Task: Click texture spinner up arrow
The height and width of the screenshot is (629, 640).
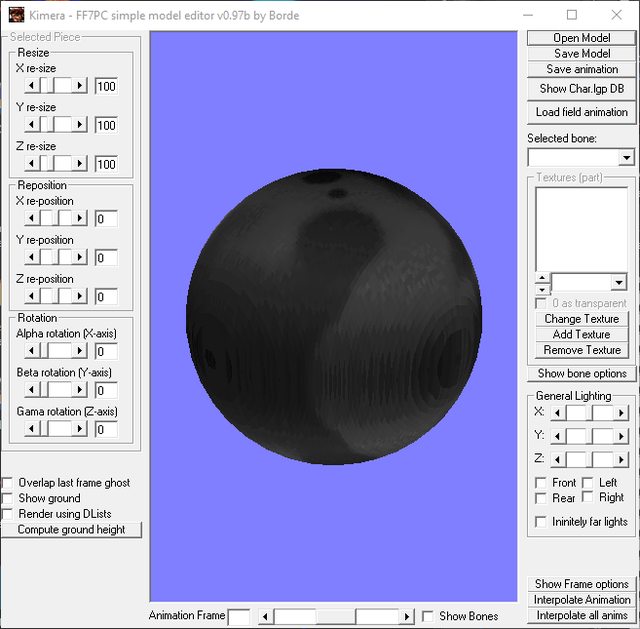Action: pyautogui.click(x=542, y=278)
